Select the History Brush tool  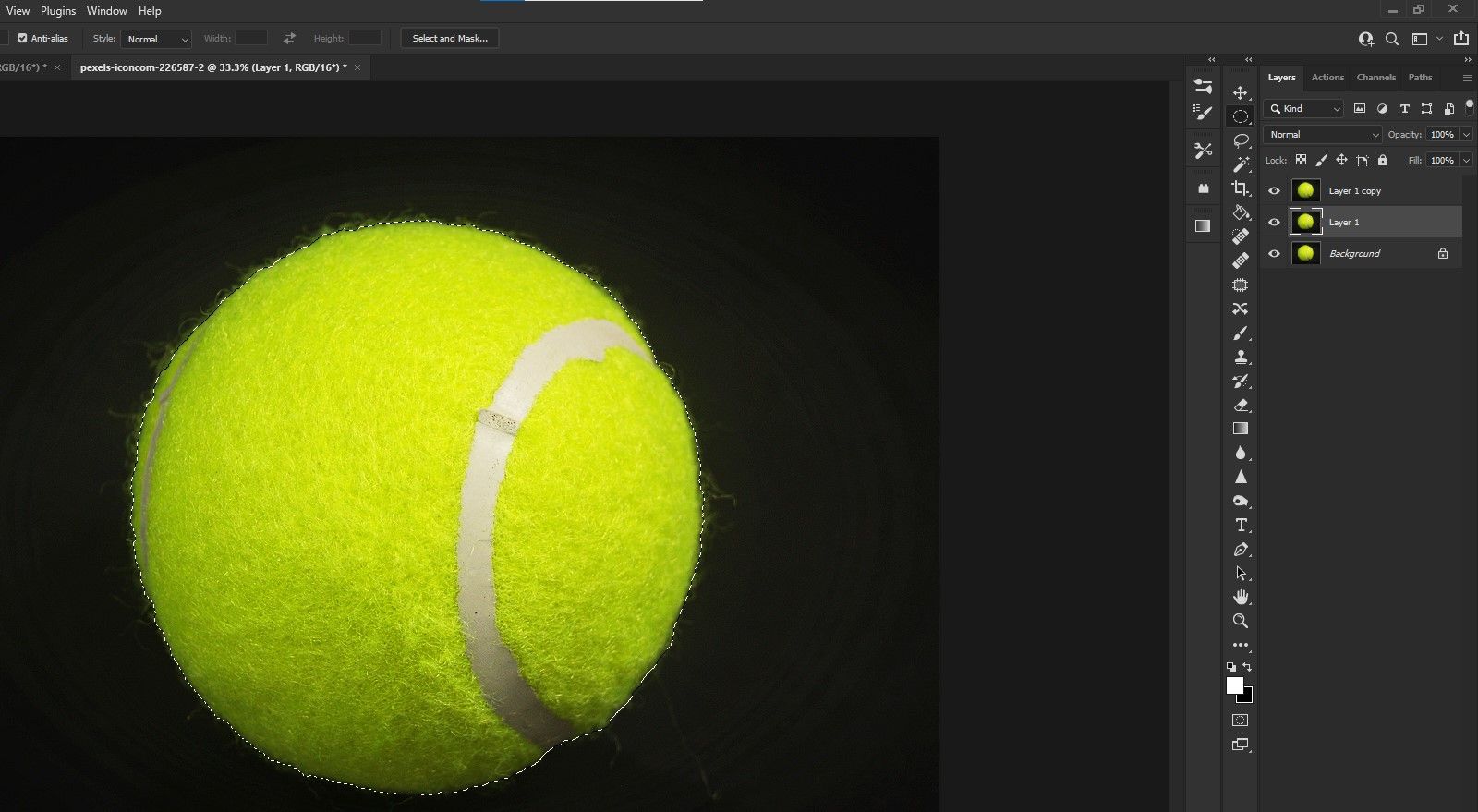click(x=1241, y=381)
